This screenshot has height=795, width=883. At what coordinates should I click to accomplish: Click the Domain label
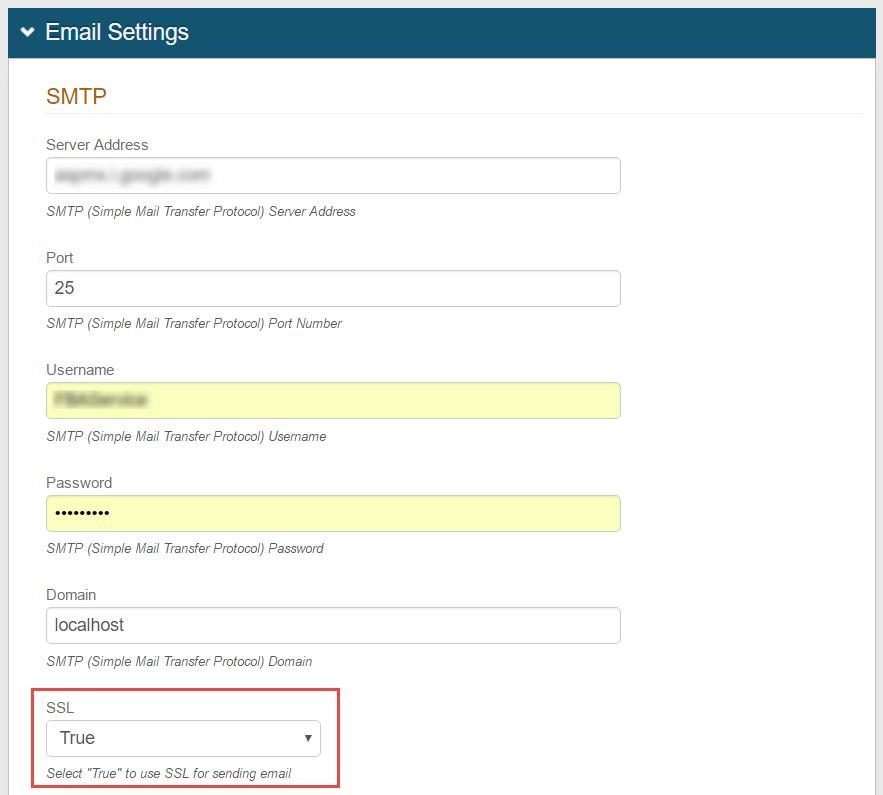click(71, 595)
